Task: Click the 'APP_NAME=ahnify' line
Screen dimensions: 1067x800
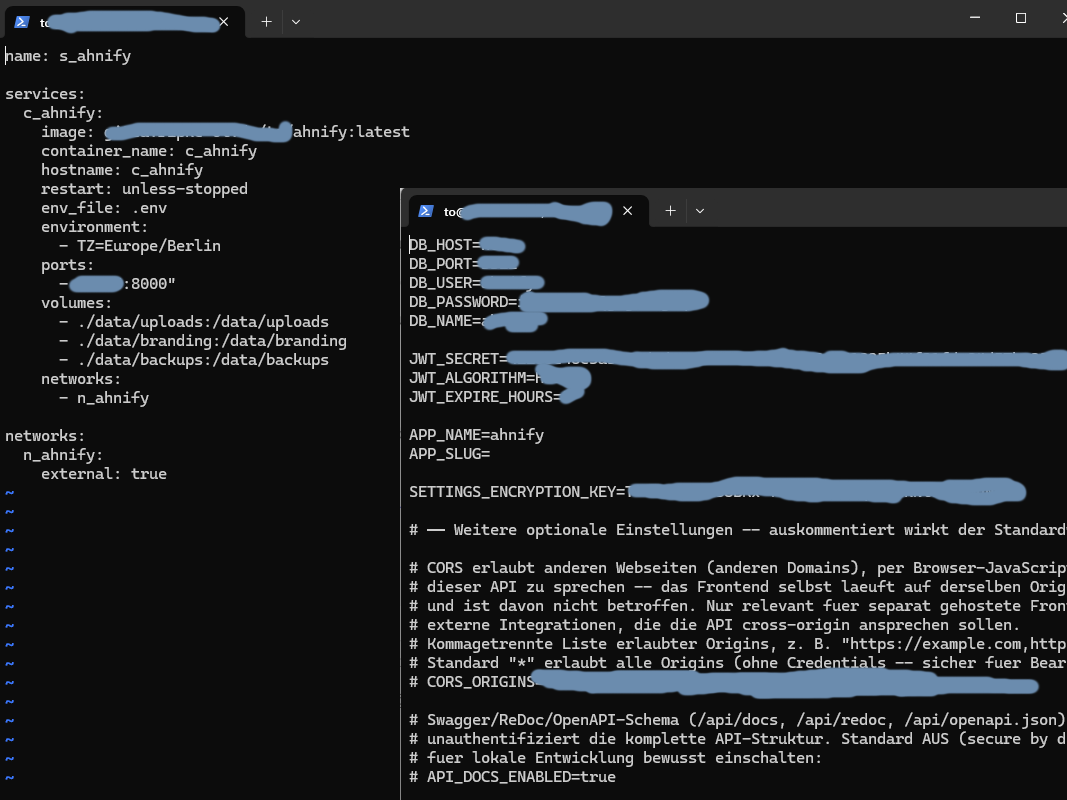Action: tap(476, 435)
